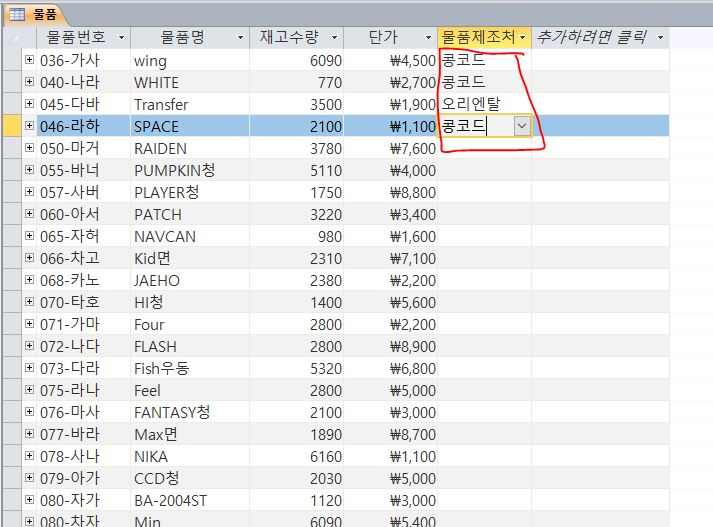This screenshot has height=527, width=713.
Task: Expand the 040-나라 record plus sign
Action: [x=30, y=82]
